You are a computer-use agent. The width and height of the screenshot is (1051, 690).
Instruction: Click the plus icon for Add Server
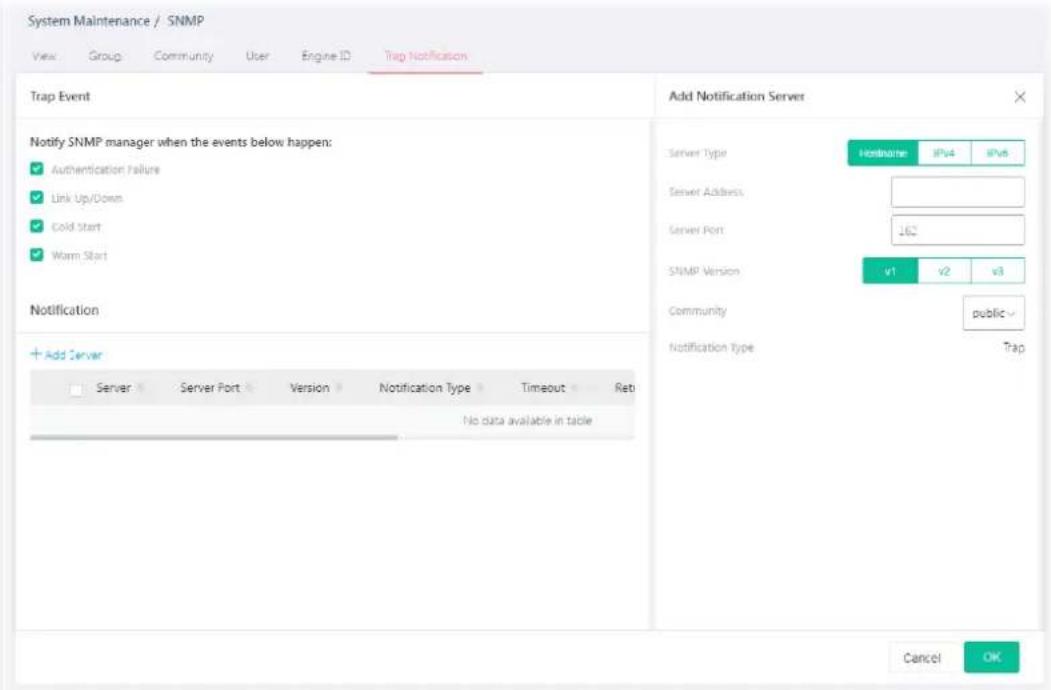[x=36, y=354]
